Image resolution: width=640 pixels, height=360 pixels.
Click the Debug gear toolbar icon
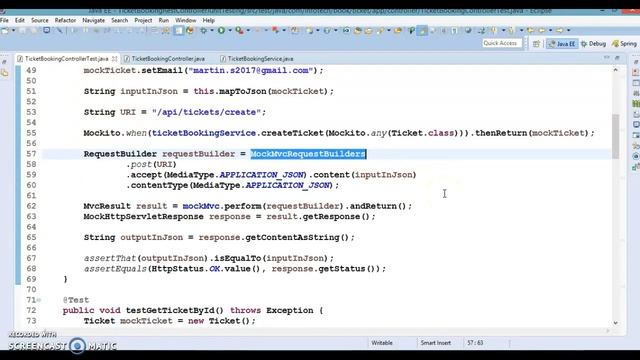(x=203, y=30)
